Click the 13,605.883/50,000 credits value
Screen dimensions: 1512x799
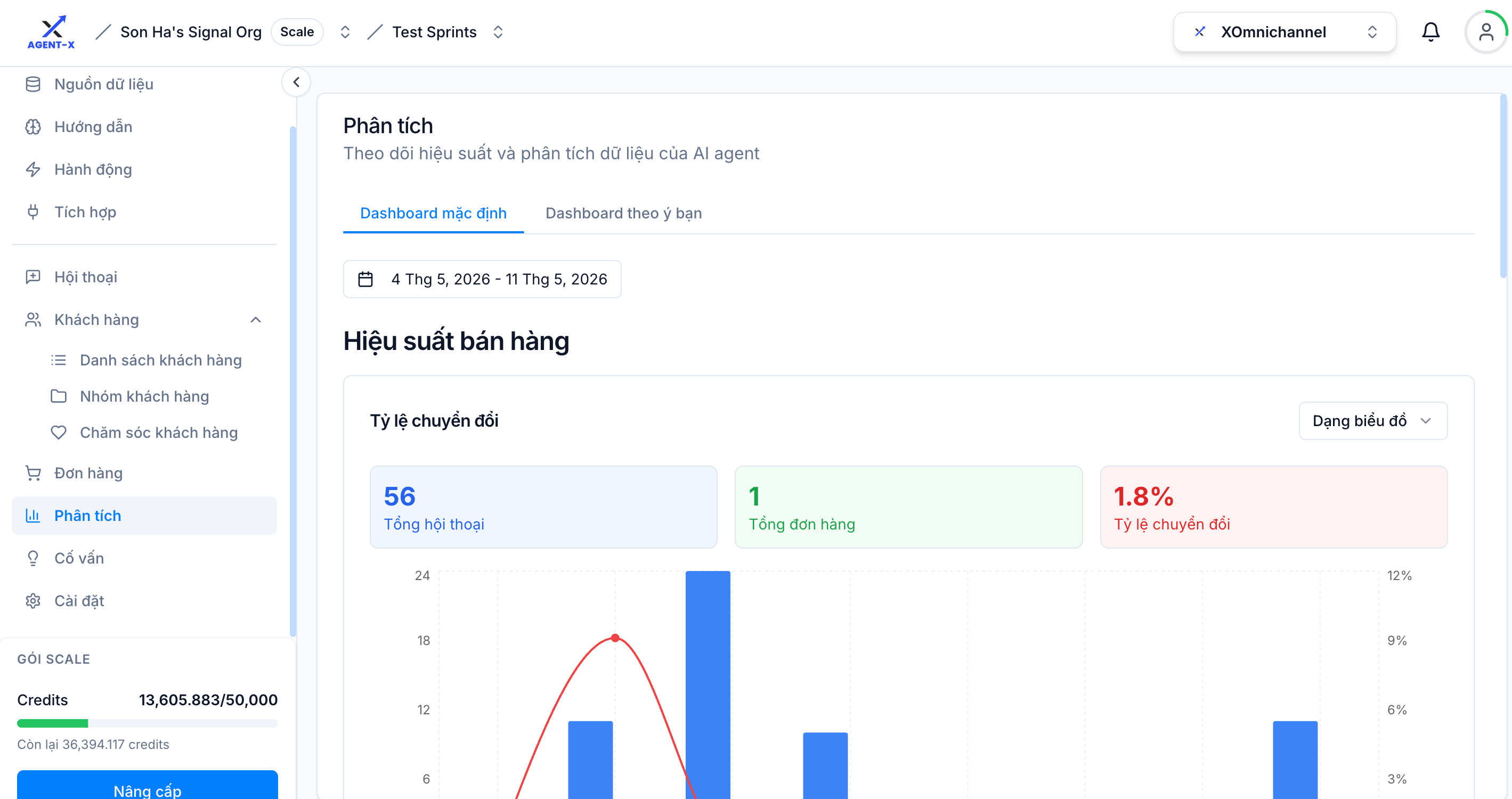point(208,700)
